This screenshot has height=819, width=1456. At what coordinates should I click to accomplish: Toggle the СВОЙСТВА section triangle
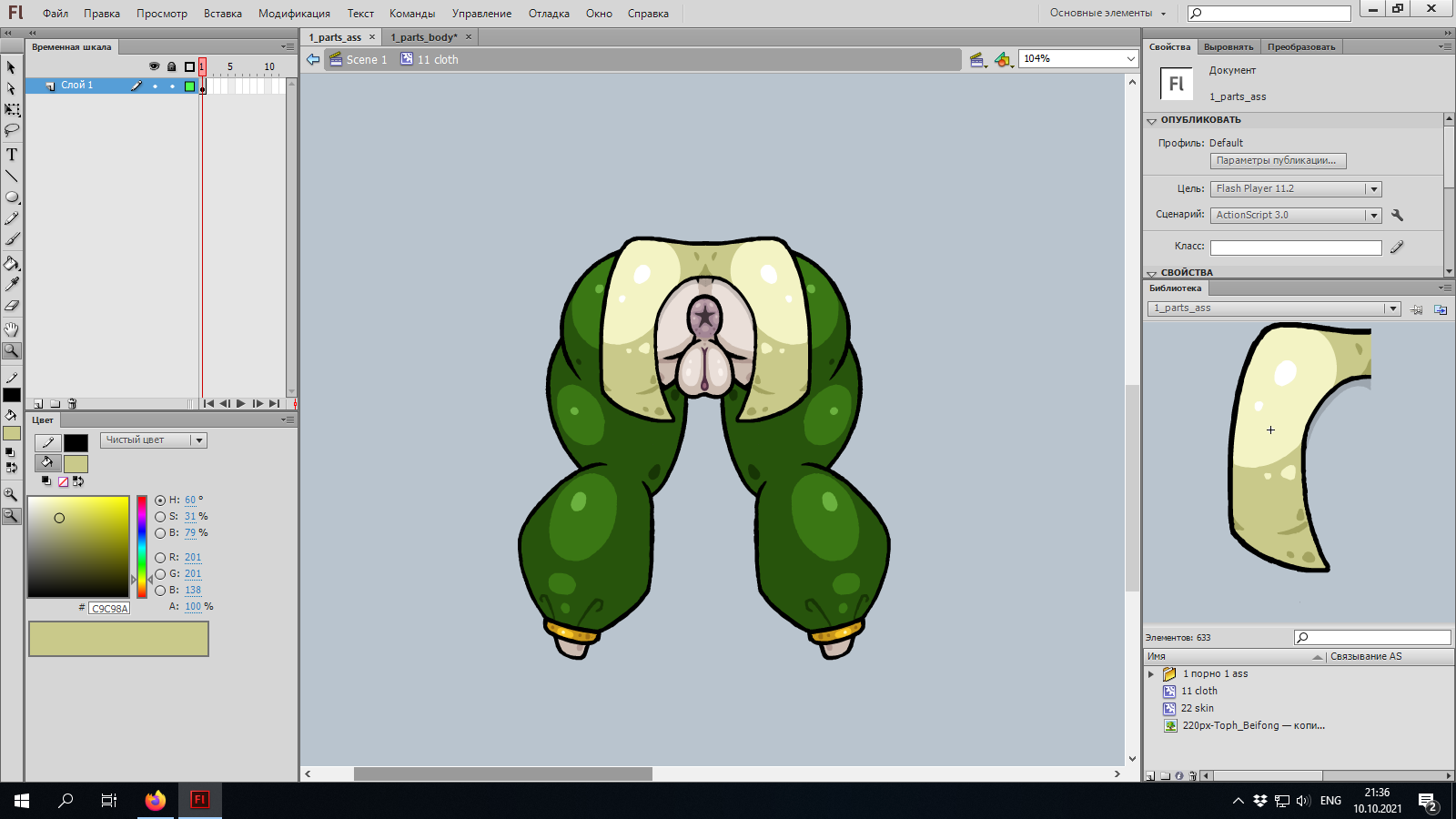click(x=1152, y=273)
